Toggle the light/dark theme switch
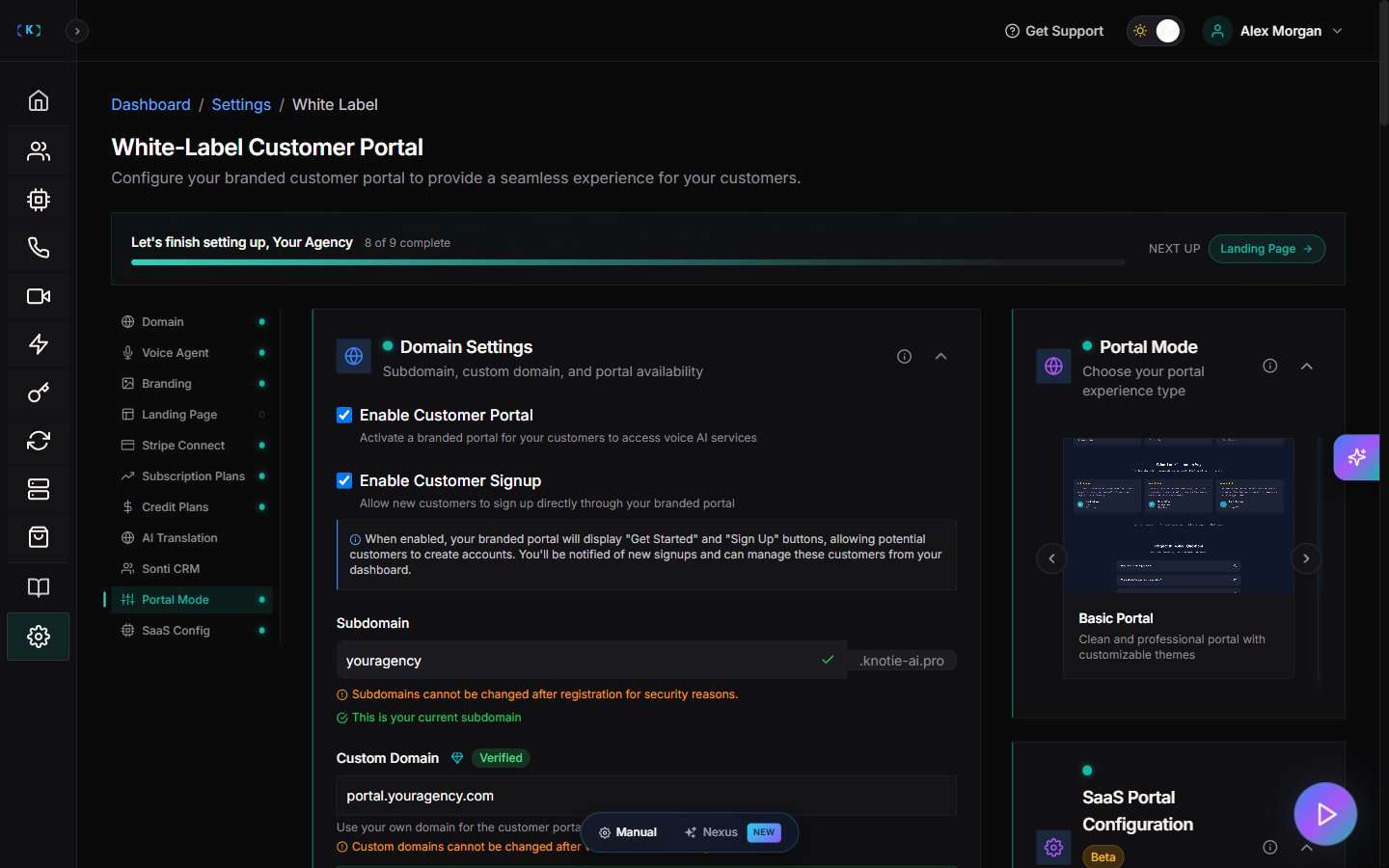 click(1155, 31)
